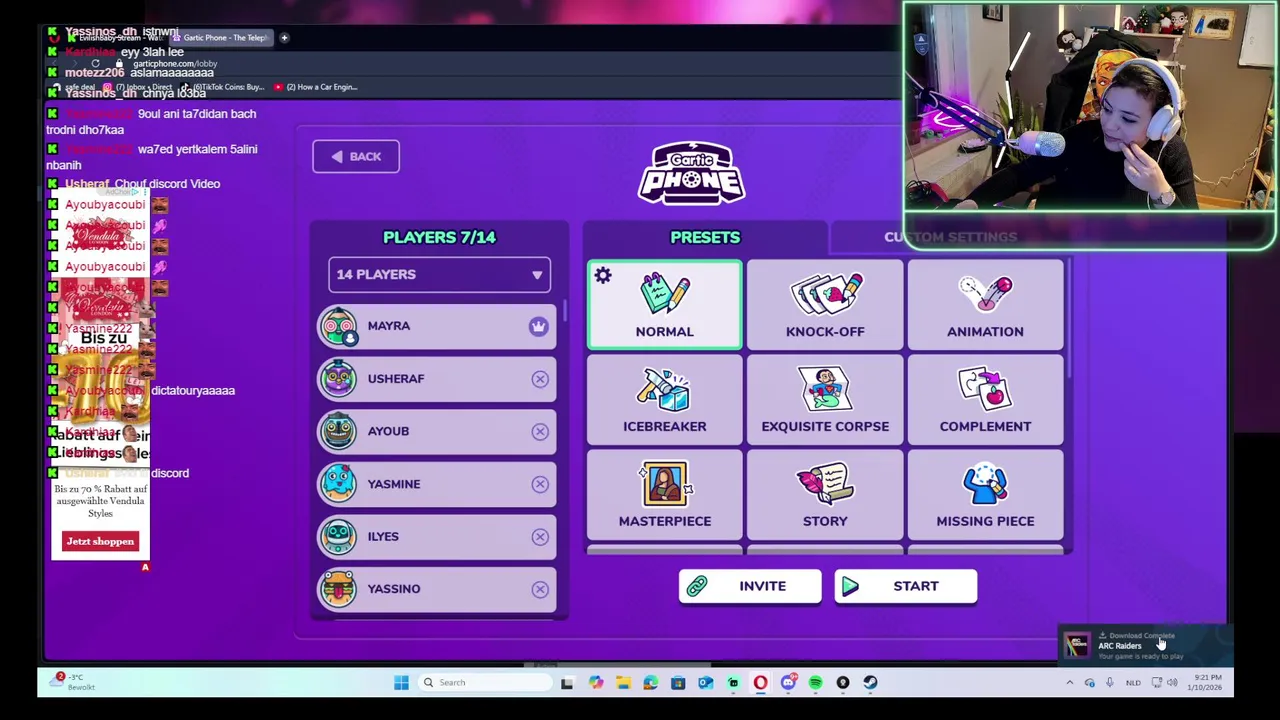1280x720 pixels.
Task: Open the How a Car Engine bookmark
Action: [x=316, y=87]
